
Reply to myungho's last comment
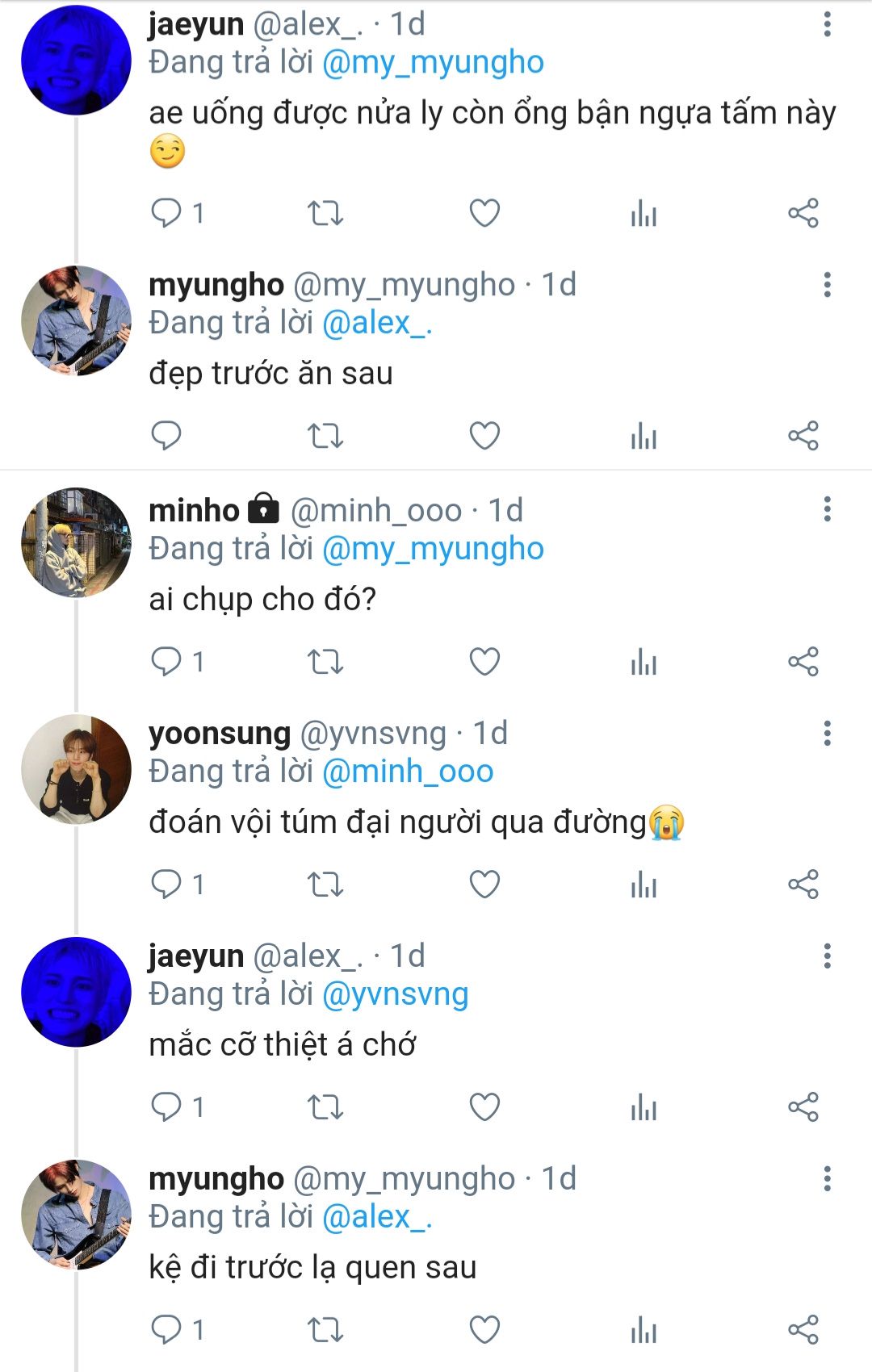tap(167, 1330)
